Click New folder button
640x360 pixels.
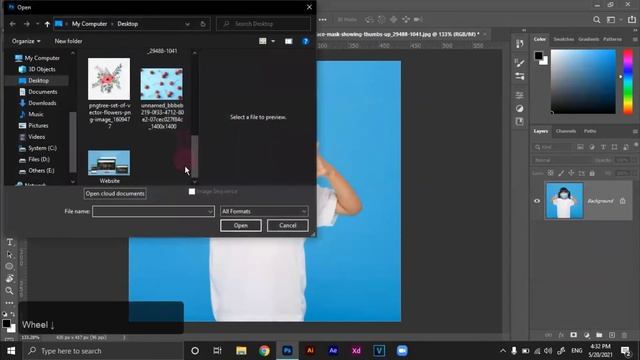pos(68,41)
